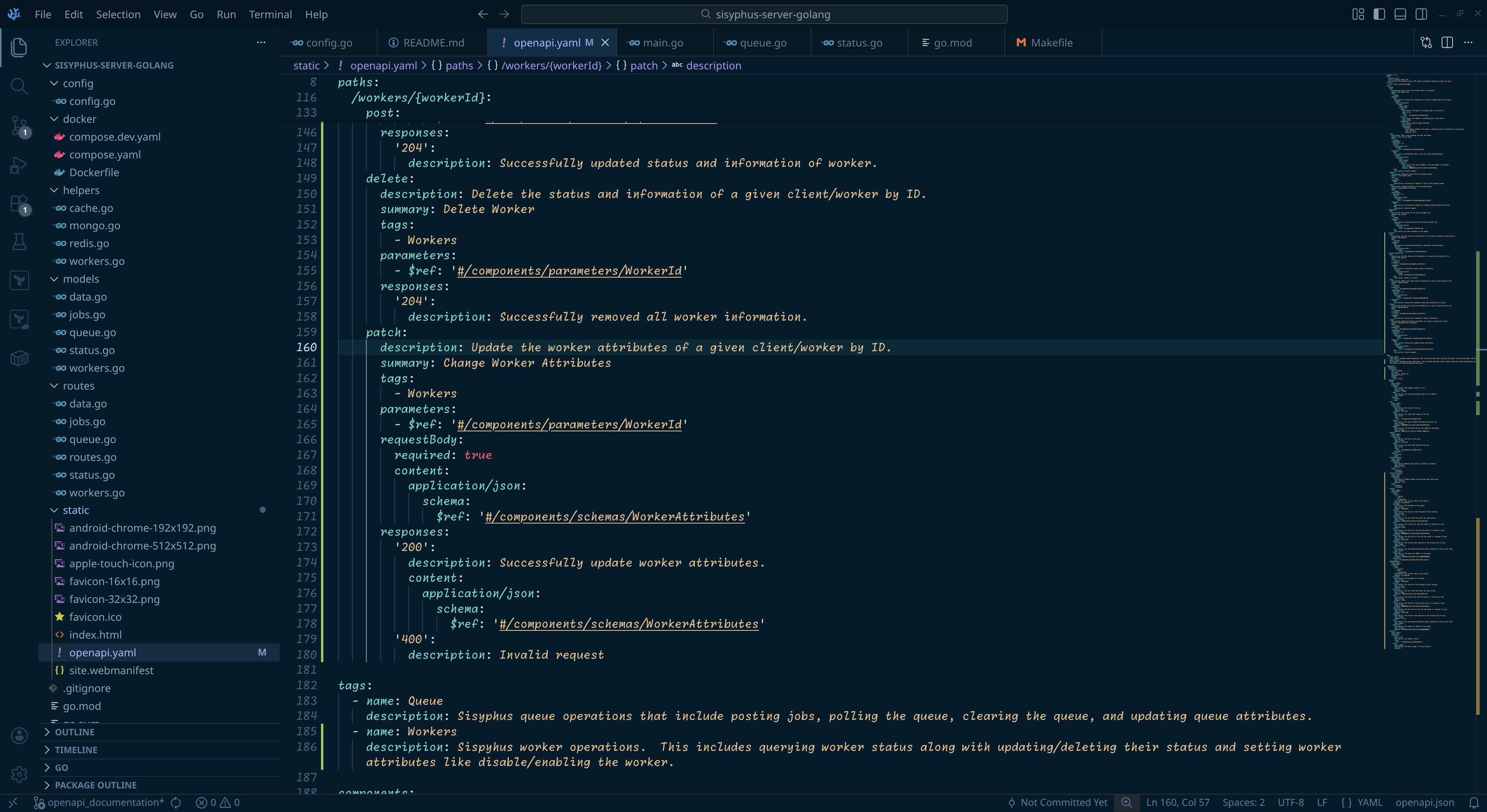The width and height of the screenshot is (1487, 812).
Task: Toggle the secondary side bar layout button
Action: 1421,14
